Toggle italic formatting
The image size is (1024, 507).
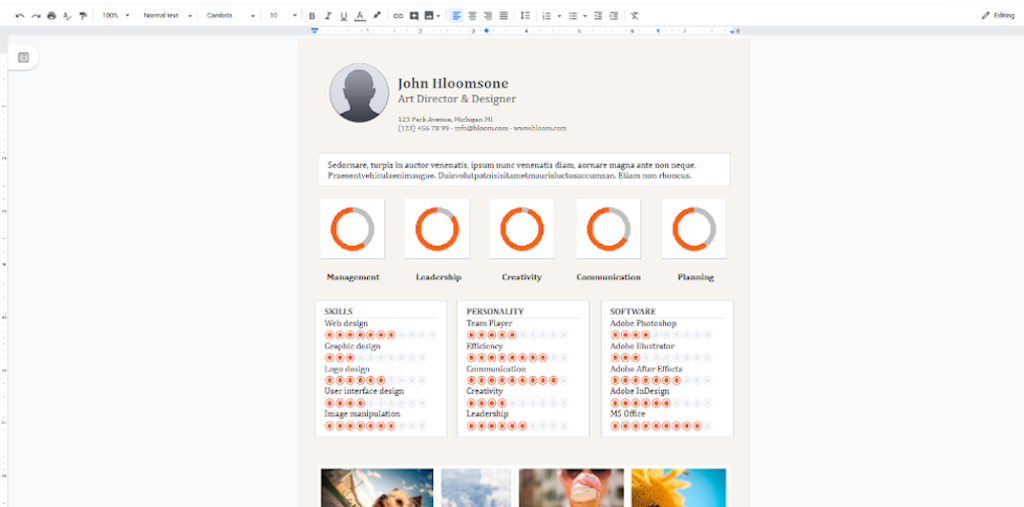(x=328, y=16)
